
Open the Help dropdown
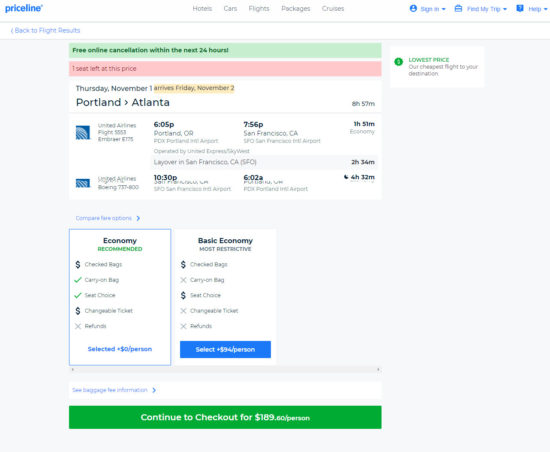538,9
